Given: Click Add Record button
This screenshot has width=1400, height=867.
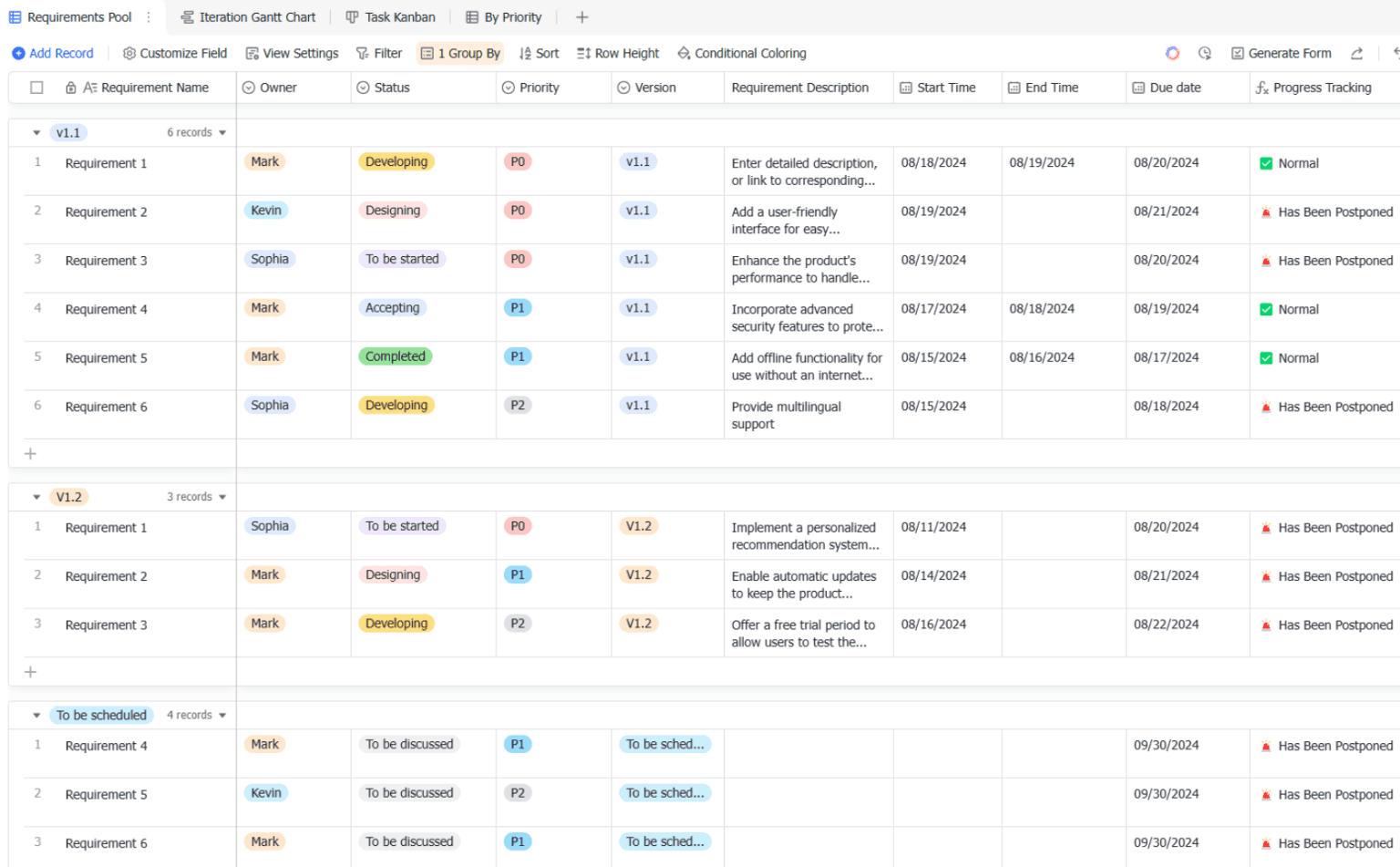Looking at the screenshot, I should [x=52, y=54].
